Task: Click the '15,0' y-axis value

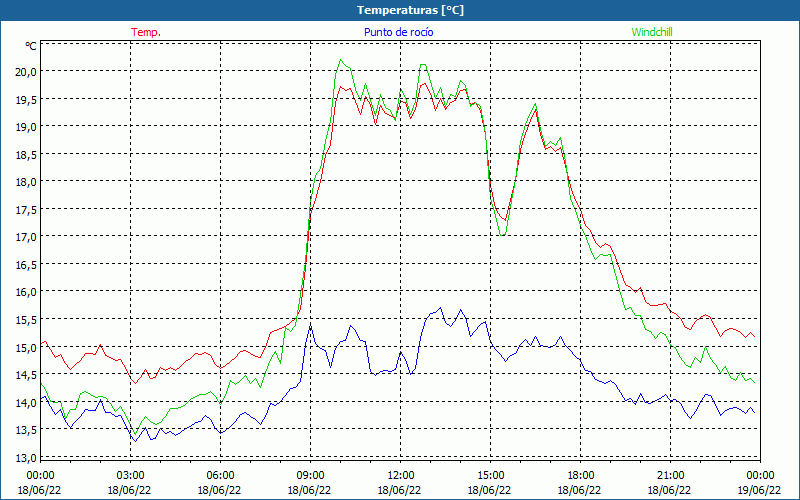Action: pyautogui.click(x=26, y=347)
